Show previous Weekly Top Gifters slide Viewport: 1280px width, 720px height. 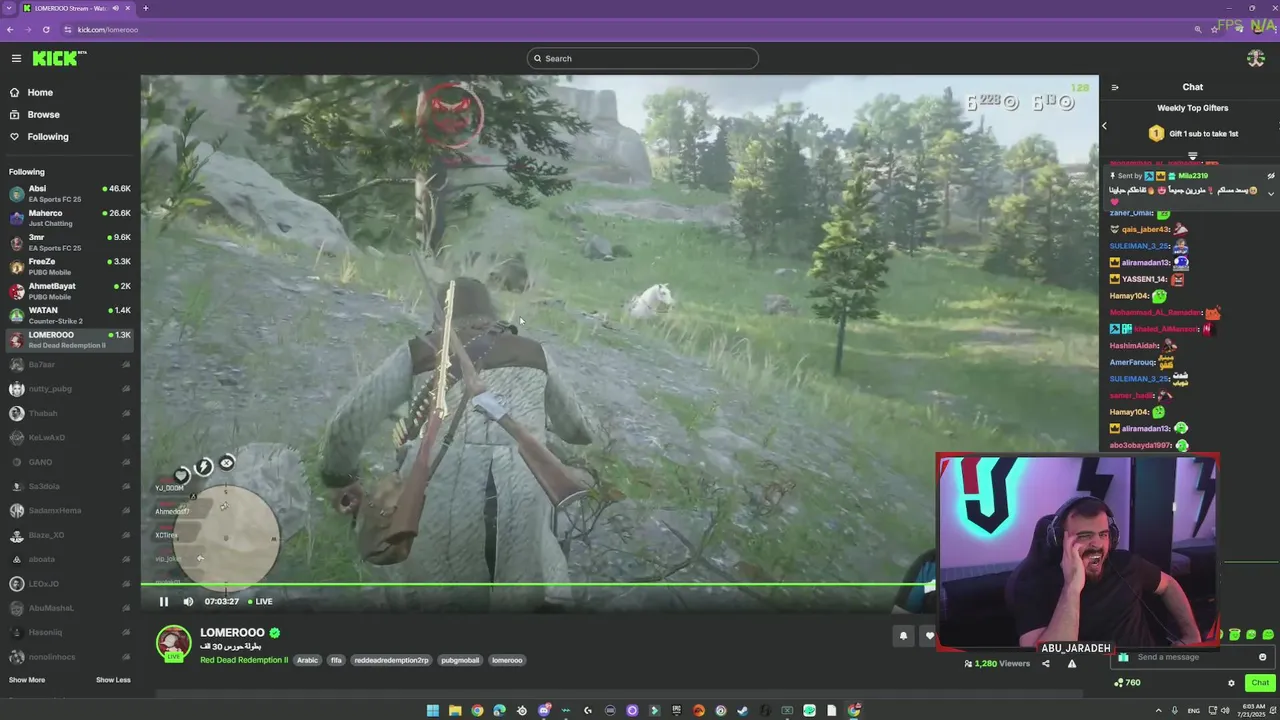point(1104,125)
